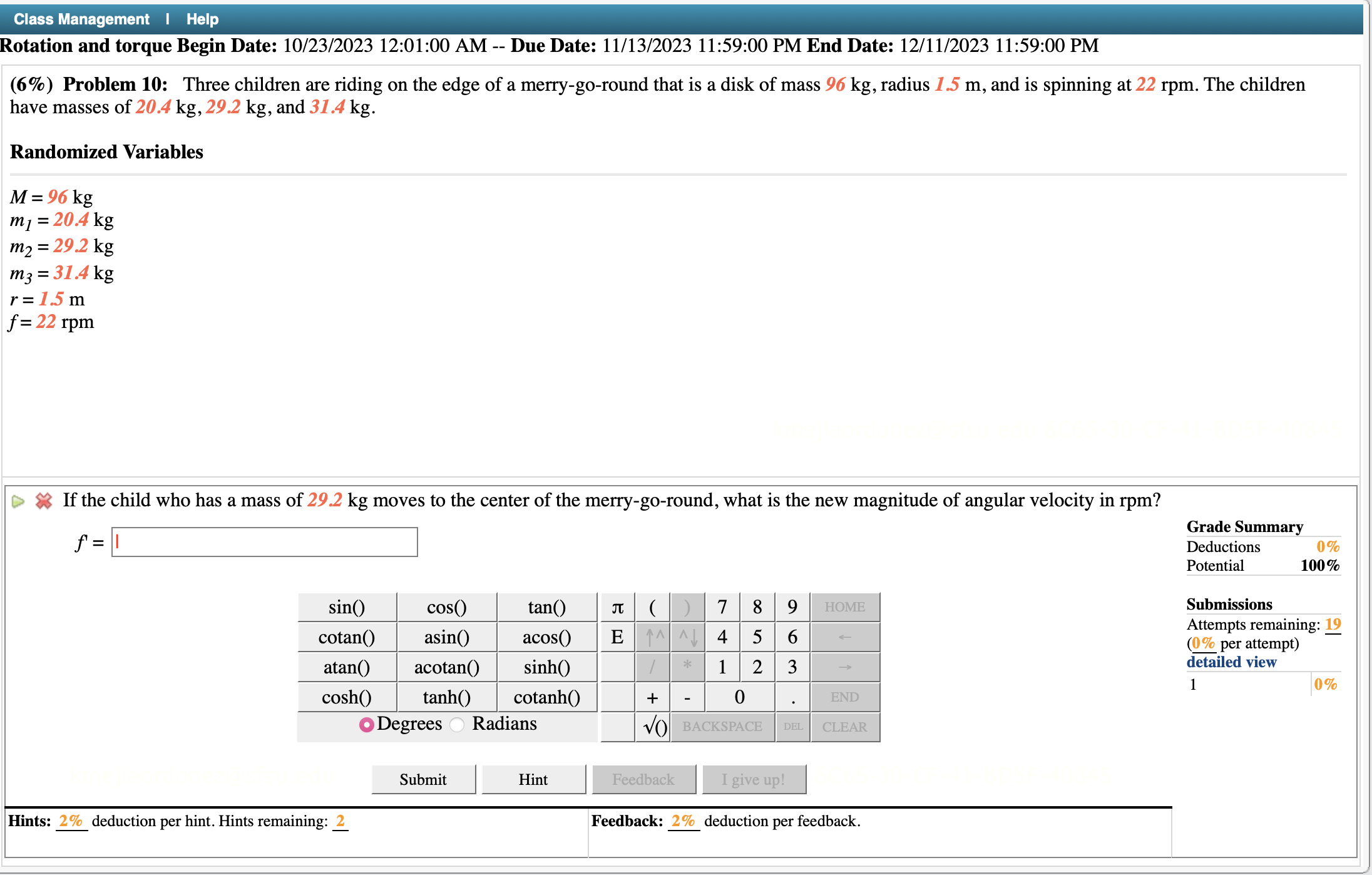Insert a square root with the √() key
The image size is (1372, 875).
click(653, 726)
